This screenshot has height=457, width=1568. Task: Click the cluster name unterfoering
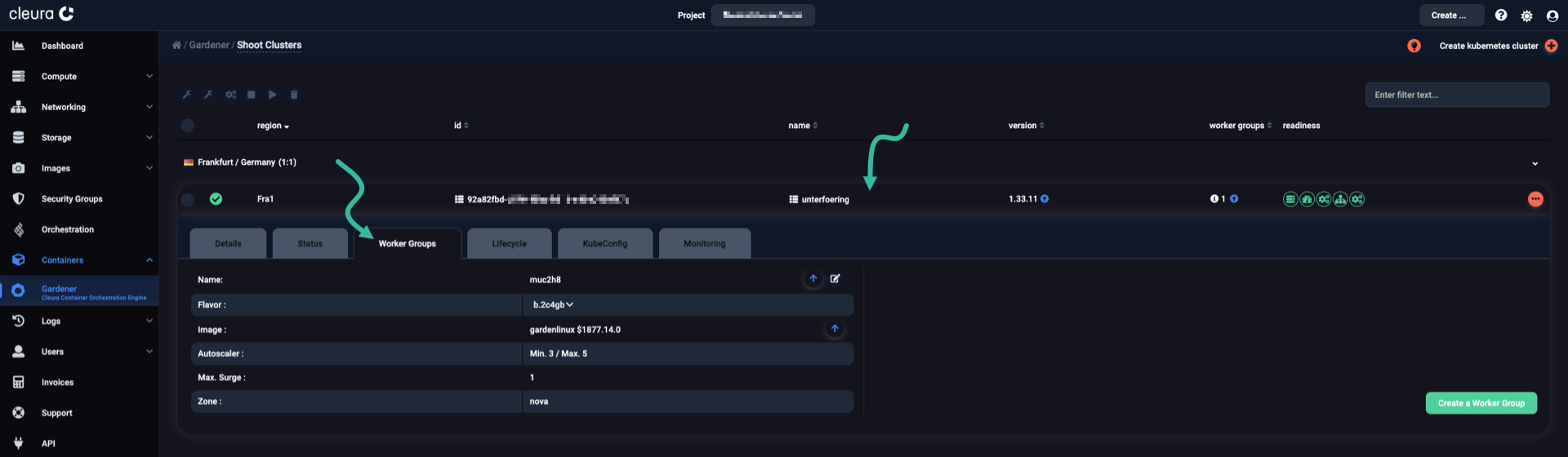coord(825,199)
